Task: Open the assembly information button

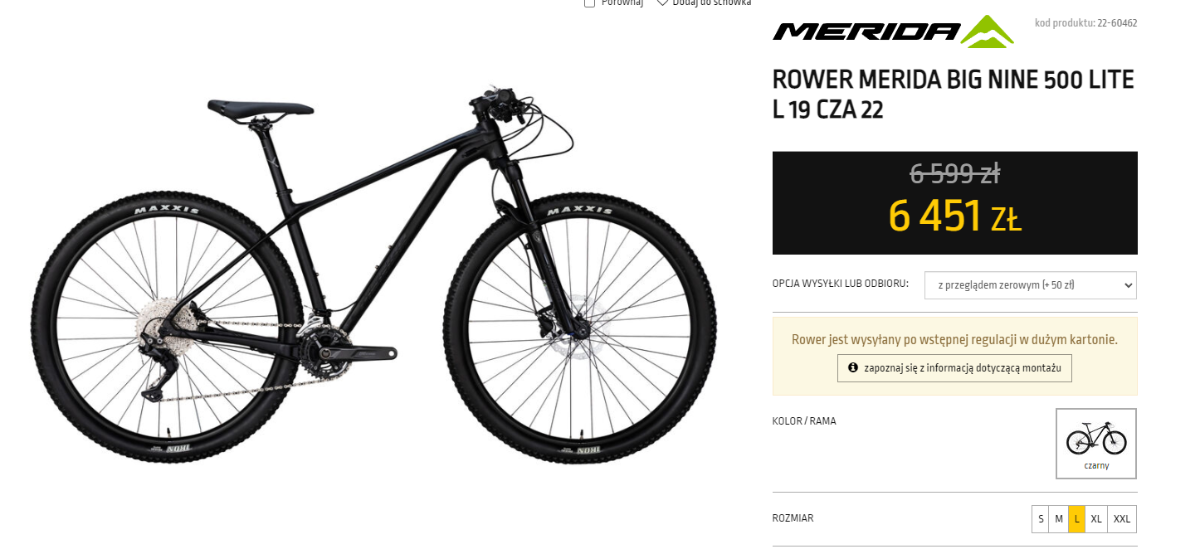Action: coord(955,368)
